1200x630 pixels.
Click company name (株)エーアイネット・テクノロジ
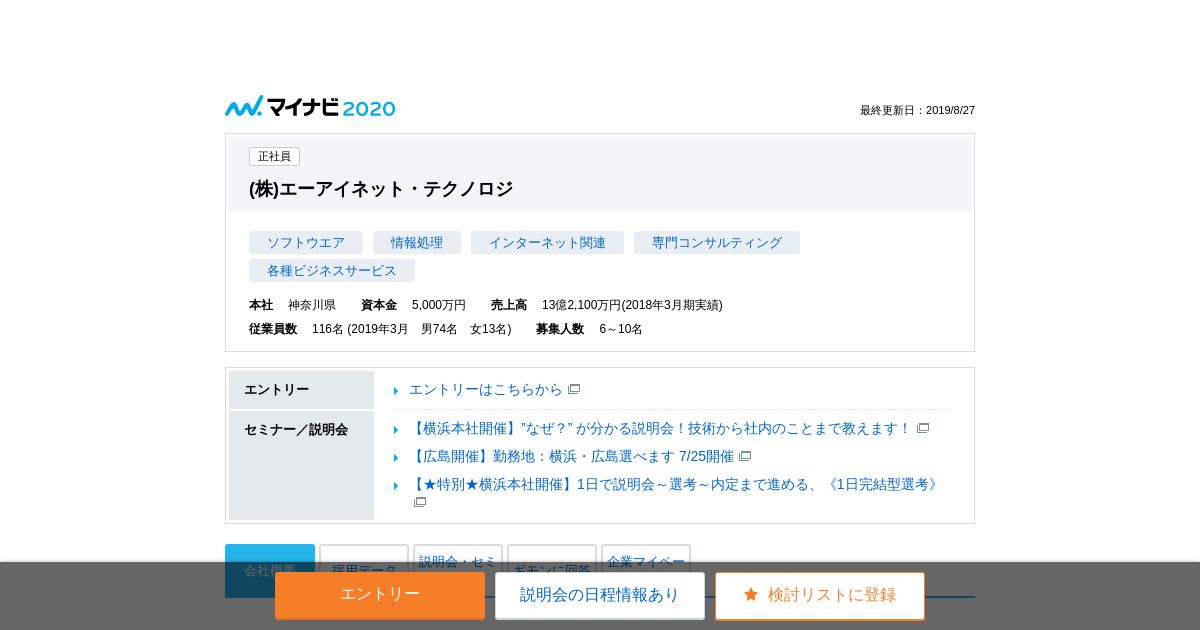381,189
